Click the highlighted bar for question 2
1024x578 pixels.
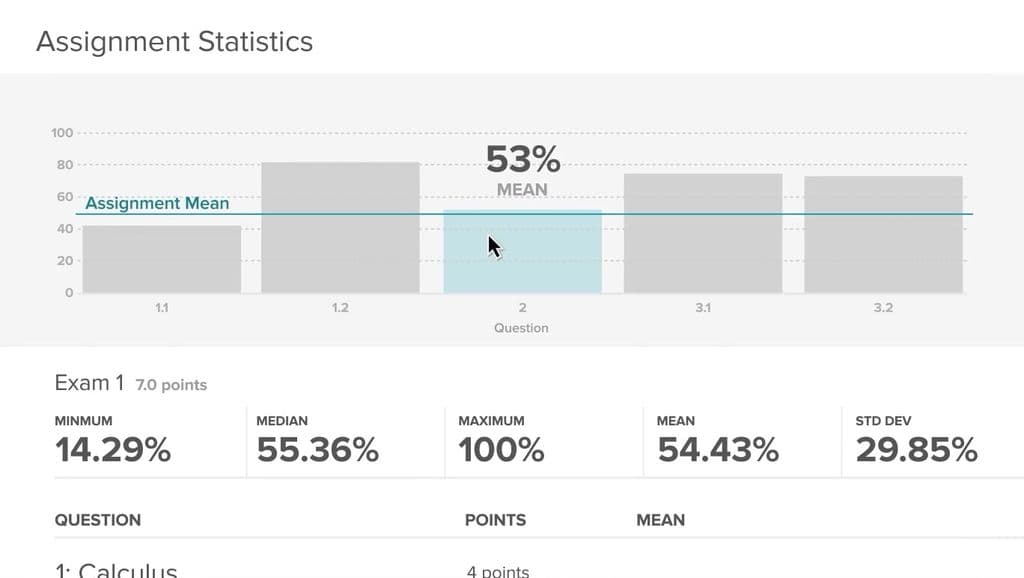(522, 251)
